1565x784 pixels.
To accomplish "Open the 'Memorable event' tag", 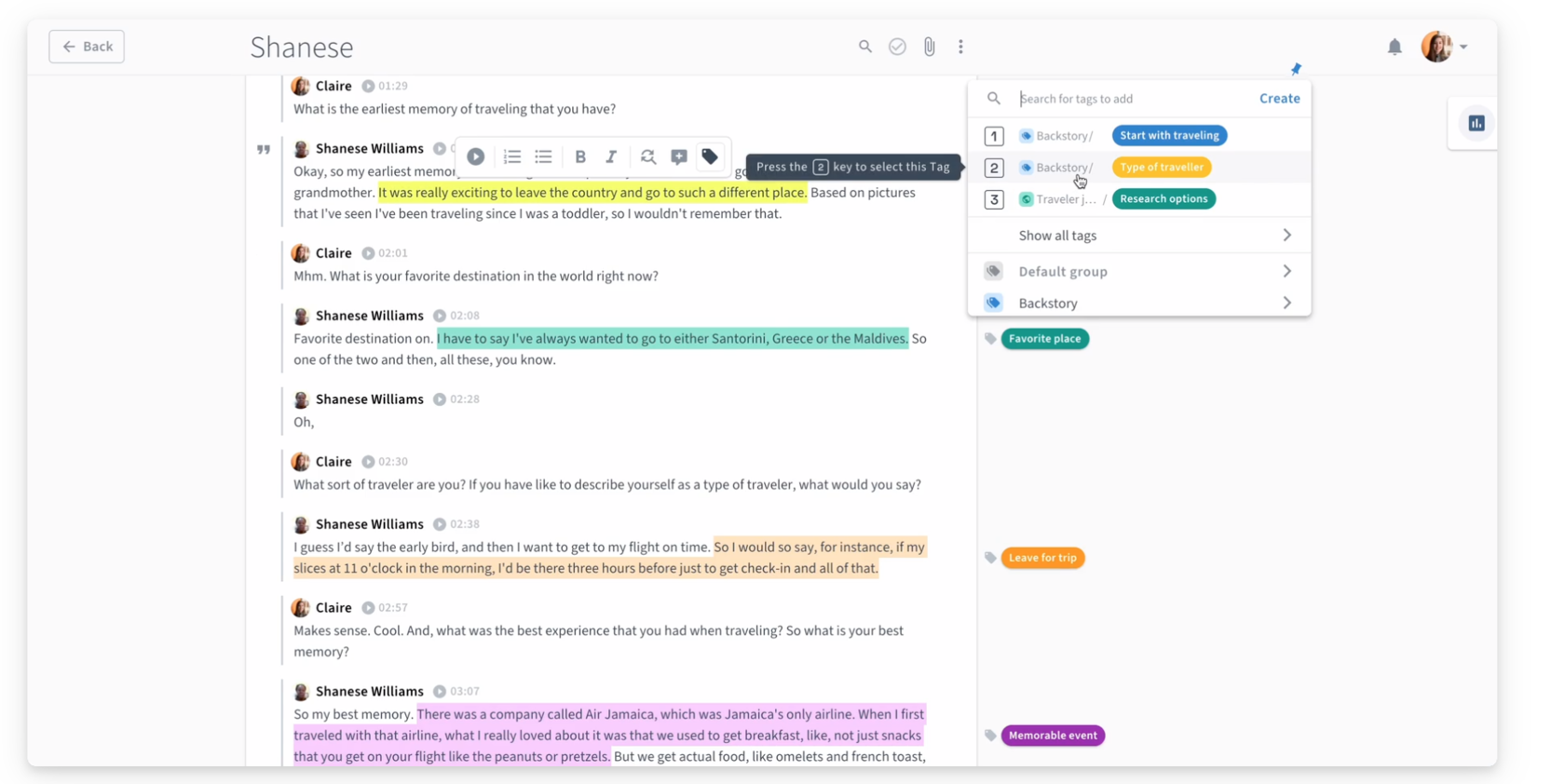I will click(1053, 736).
